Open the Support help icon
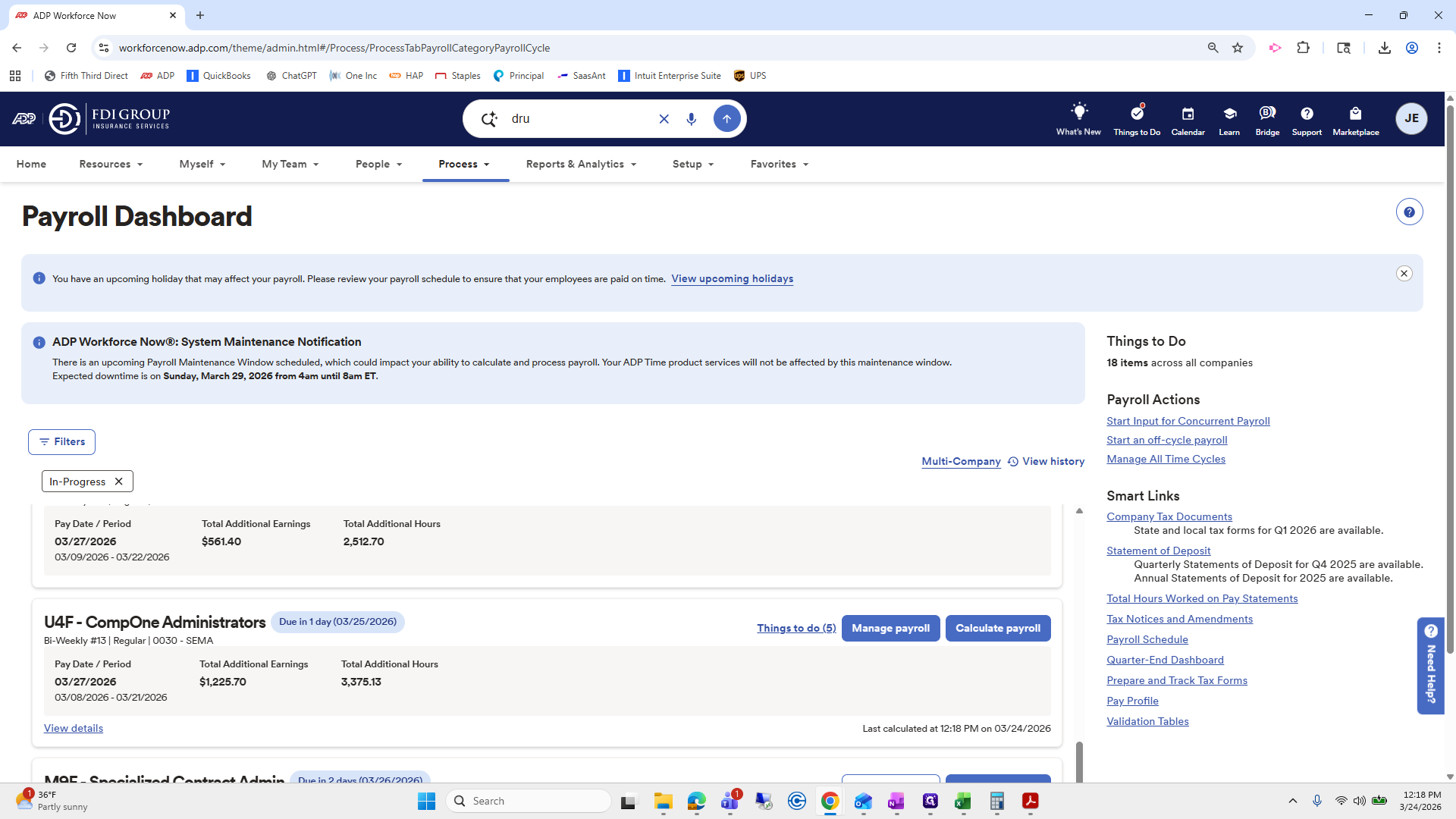1456x819 pixels. click(x=1307, y=118)
